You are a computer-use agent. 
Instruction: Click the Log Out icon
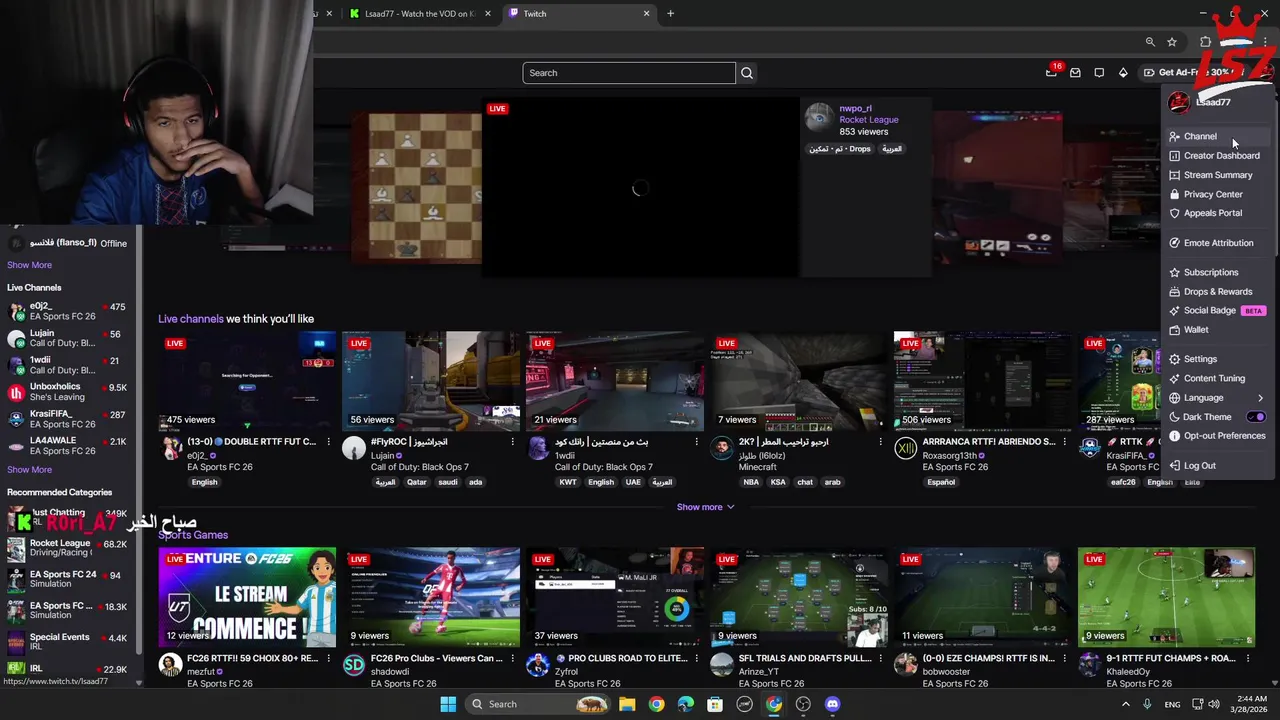(x=1175, y=466)
